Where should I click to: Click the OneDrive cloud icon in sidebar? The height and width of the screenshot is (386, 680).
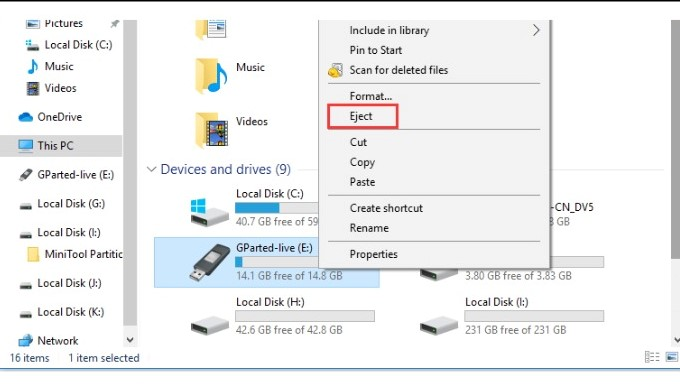(x=26, y=117)
